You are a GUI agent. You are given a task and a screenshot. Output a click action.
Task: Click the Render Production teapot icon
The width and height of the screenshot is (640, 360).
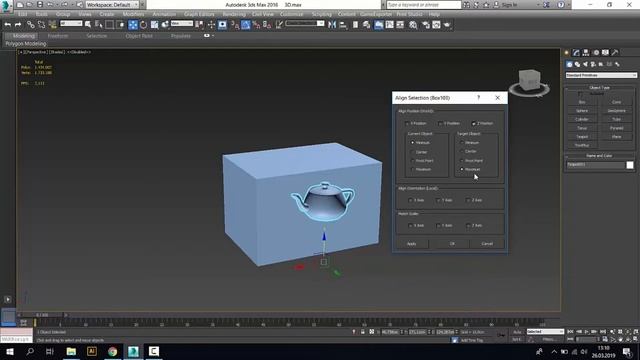pos(447,25)
